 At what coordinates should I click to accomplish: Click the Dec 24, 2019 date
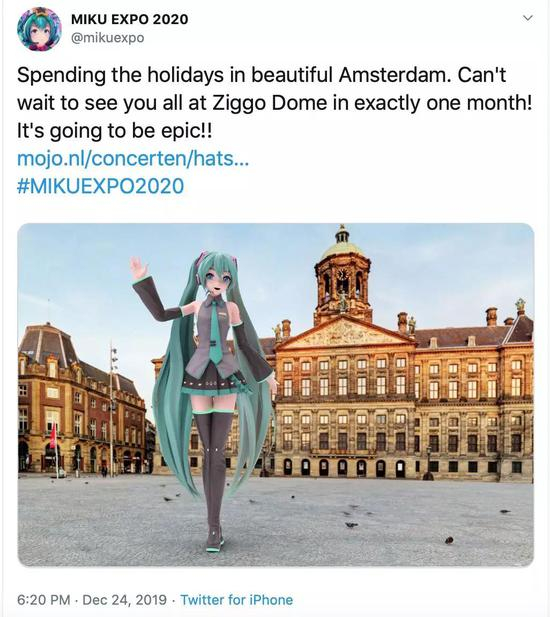pos(125,600)
